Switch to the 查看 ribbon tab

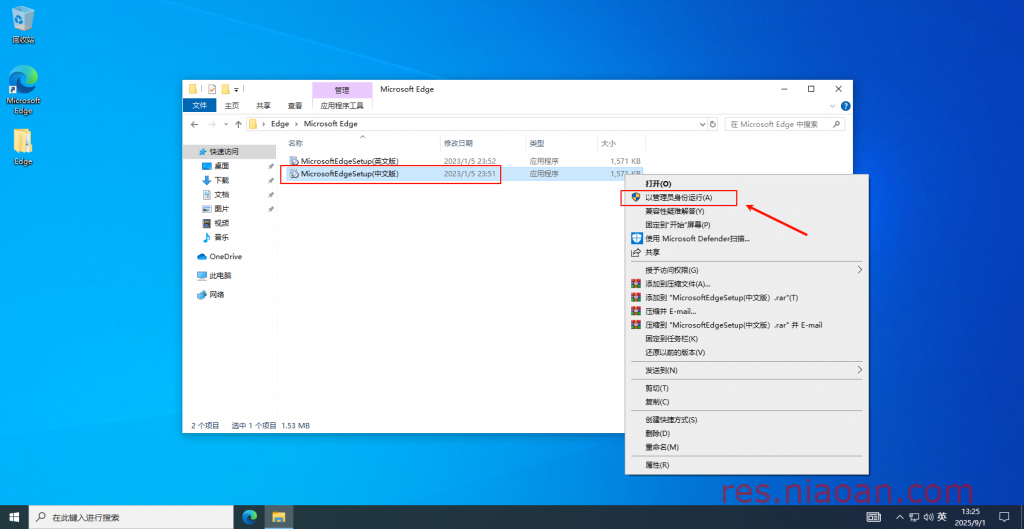pos(295,105)
